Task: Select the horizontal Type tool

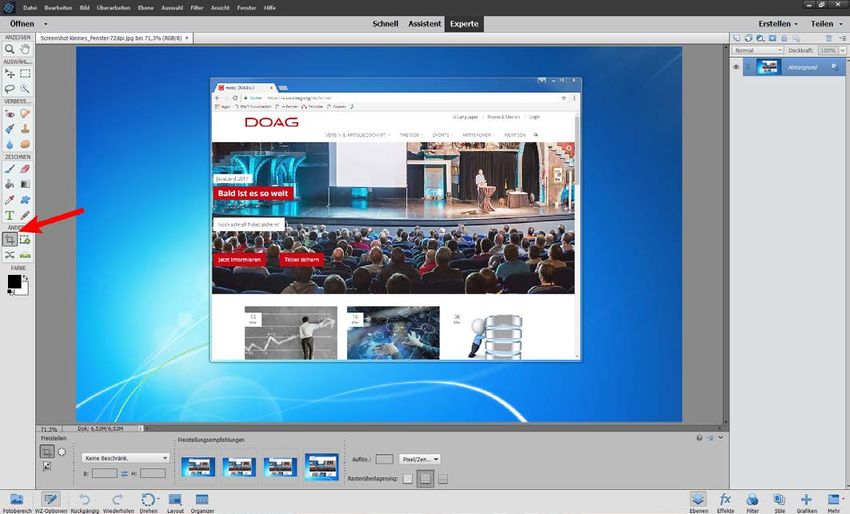Action: tap(10, 215)
